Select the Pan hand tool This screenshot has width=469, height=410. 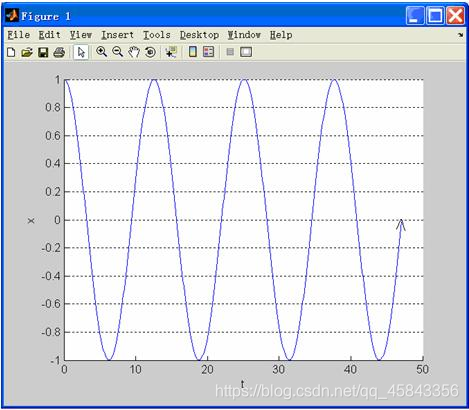coord(134,52)
